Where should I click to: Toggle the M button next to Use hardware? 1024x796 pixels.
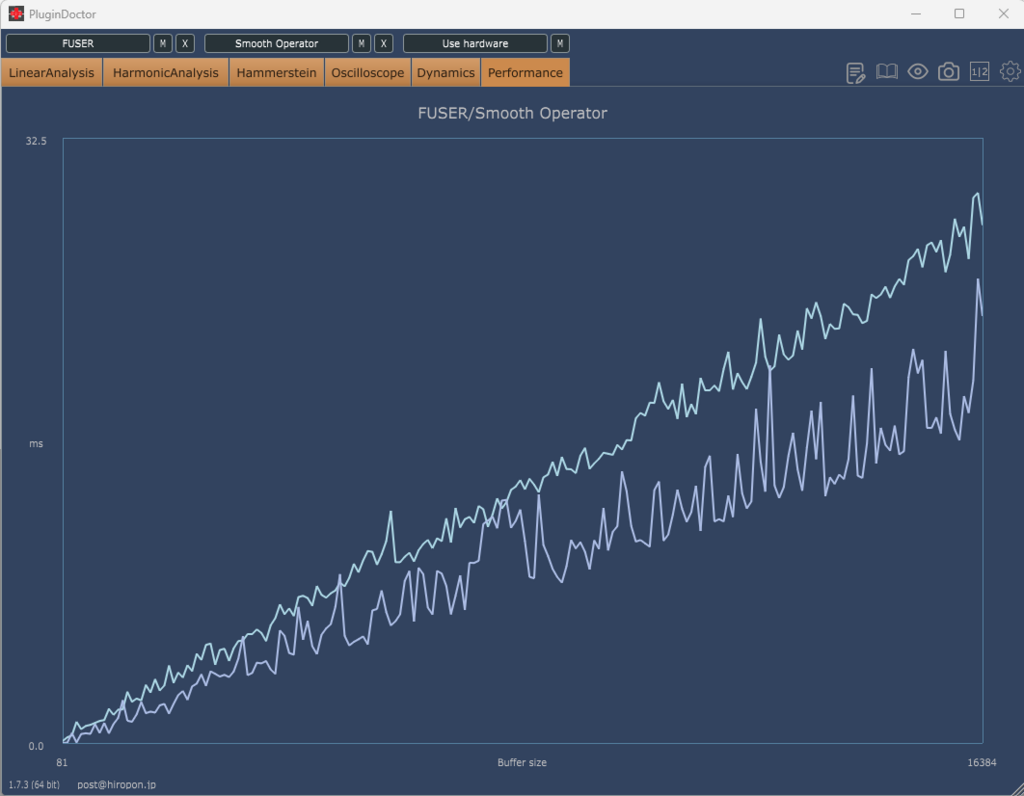point(560,44)
